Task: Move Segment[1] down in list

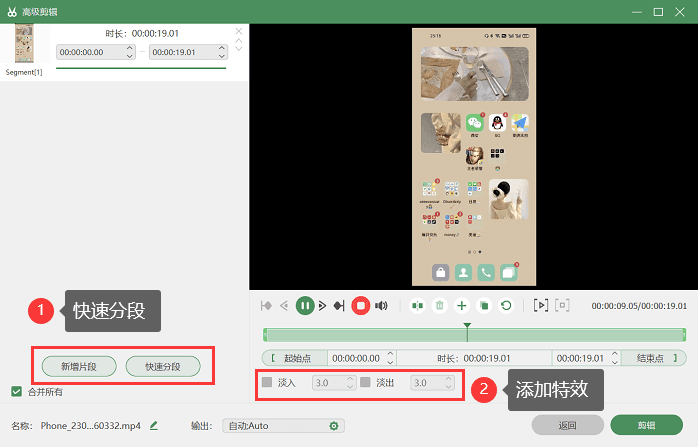Action: click(x=239, y=49)
